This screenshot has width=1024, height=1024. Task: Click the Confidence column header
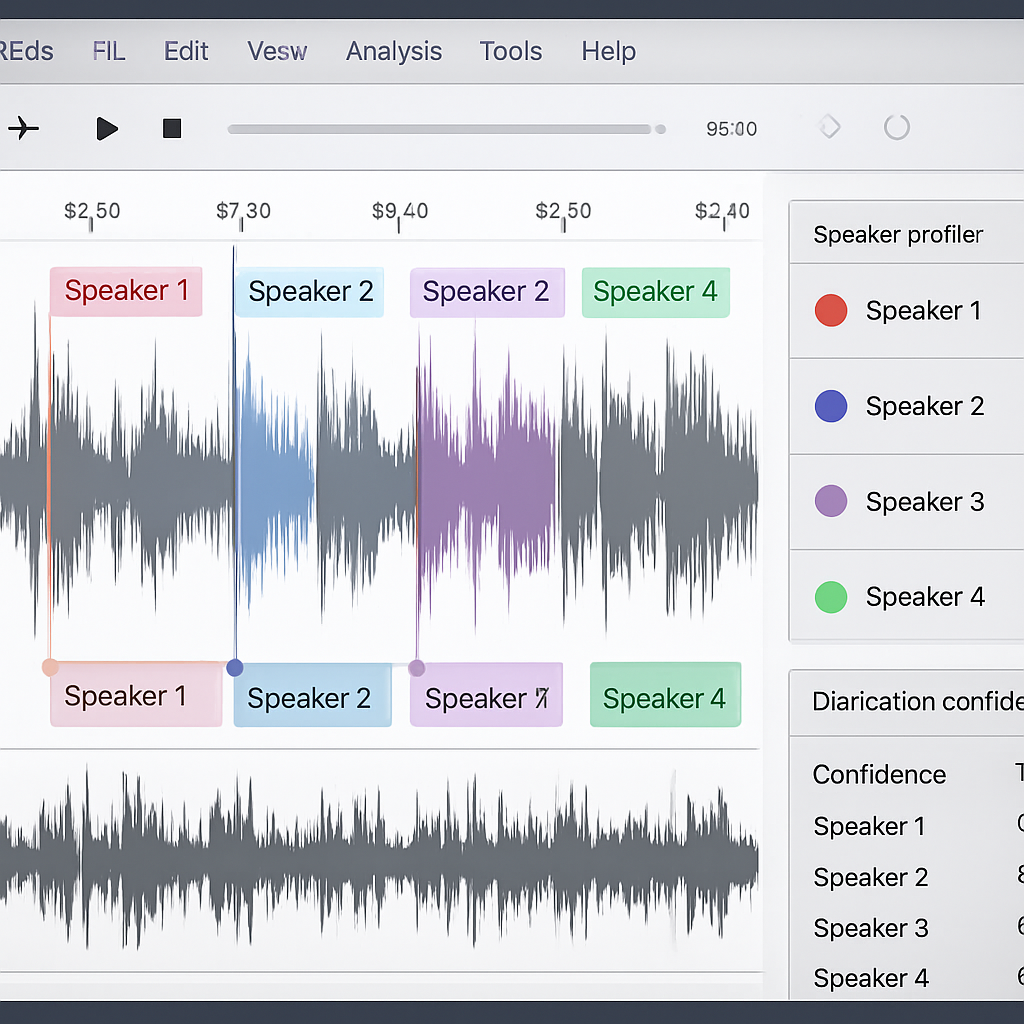coord(879,775)
